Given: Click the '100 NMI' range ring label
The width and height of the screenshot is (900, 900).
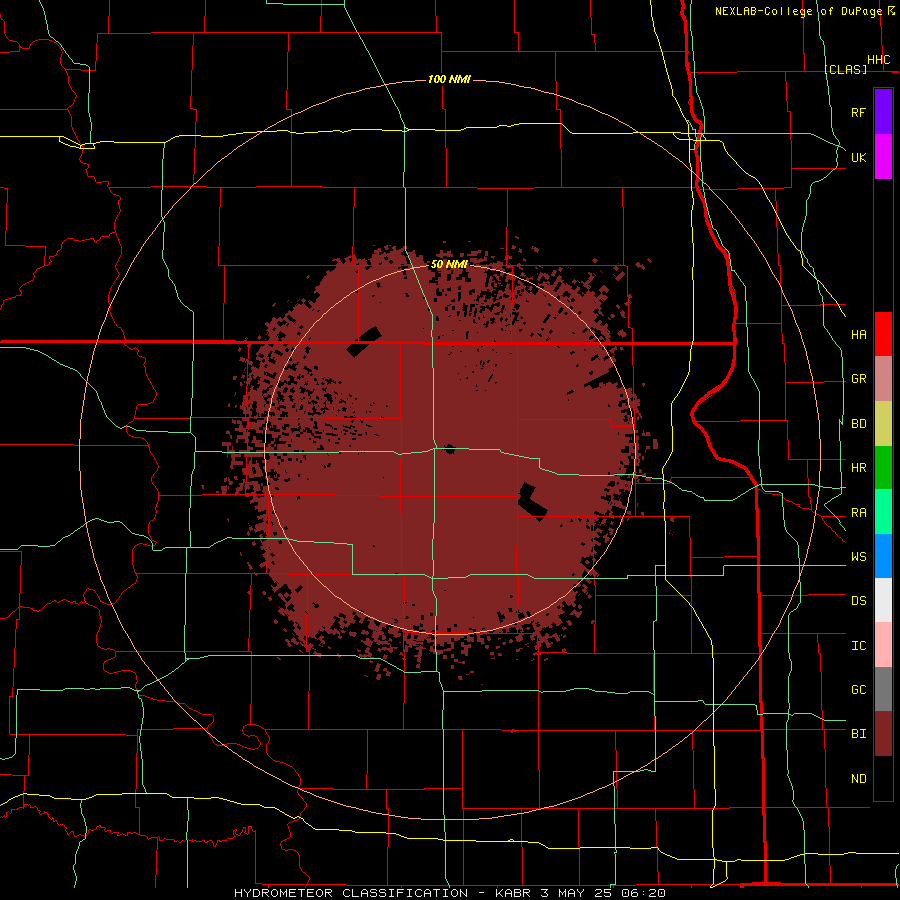Looking at the screenshot, I should click(x=449, y=79).
